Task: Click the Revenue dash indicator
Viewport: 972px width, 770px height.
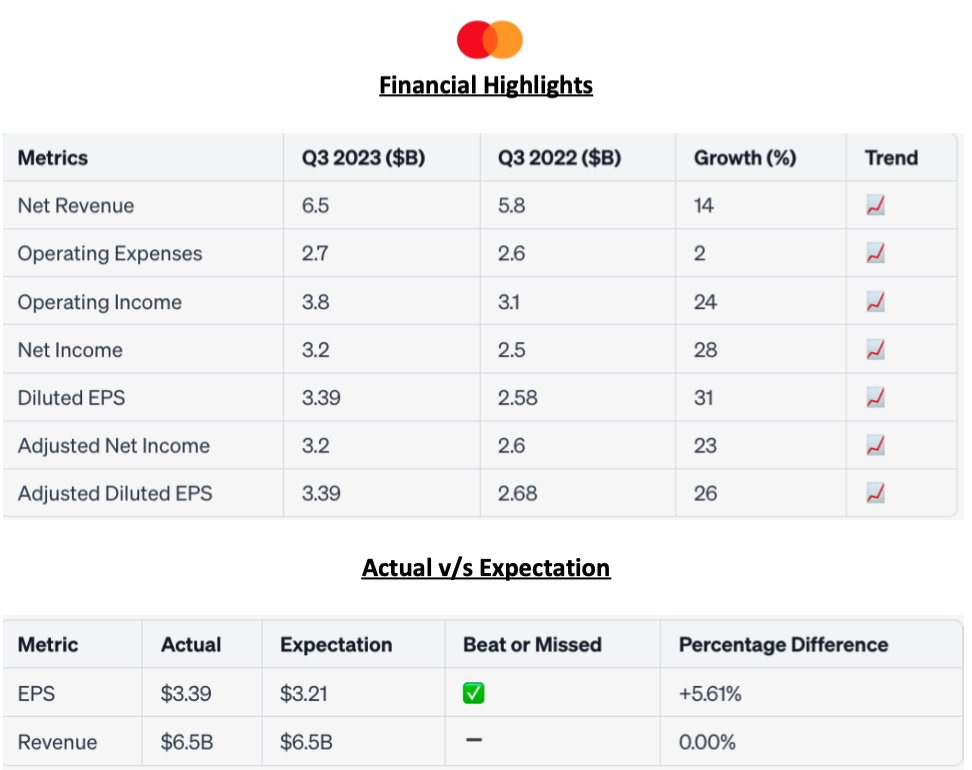Action: click(x=474, y=741)
